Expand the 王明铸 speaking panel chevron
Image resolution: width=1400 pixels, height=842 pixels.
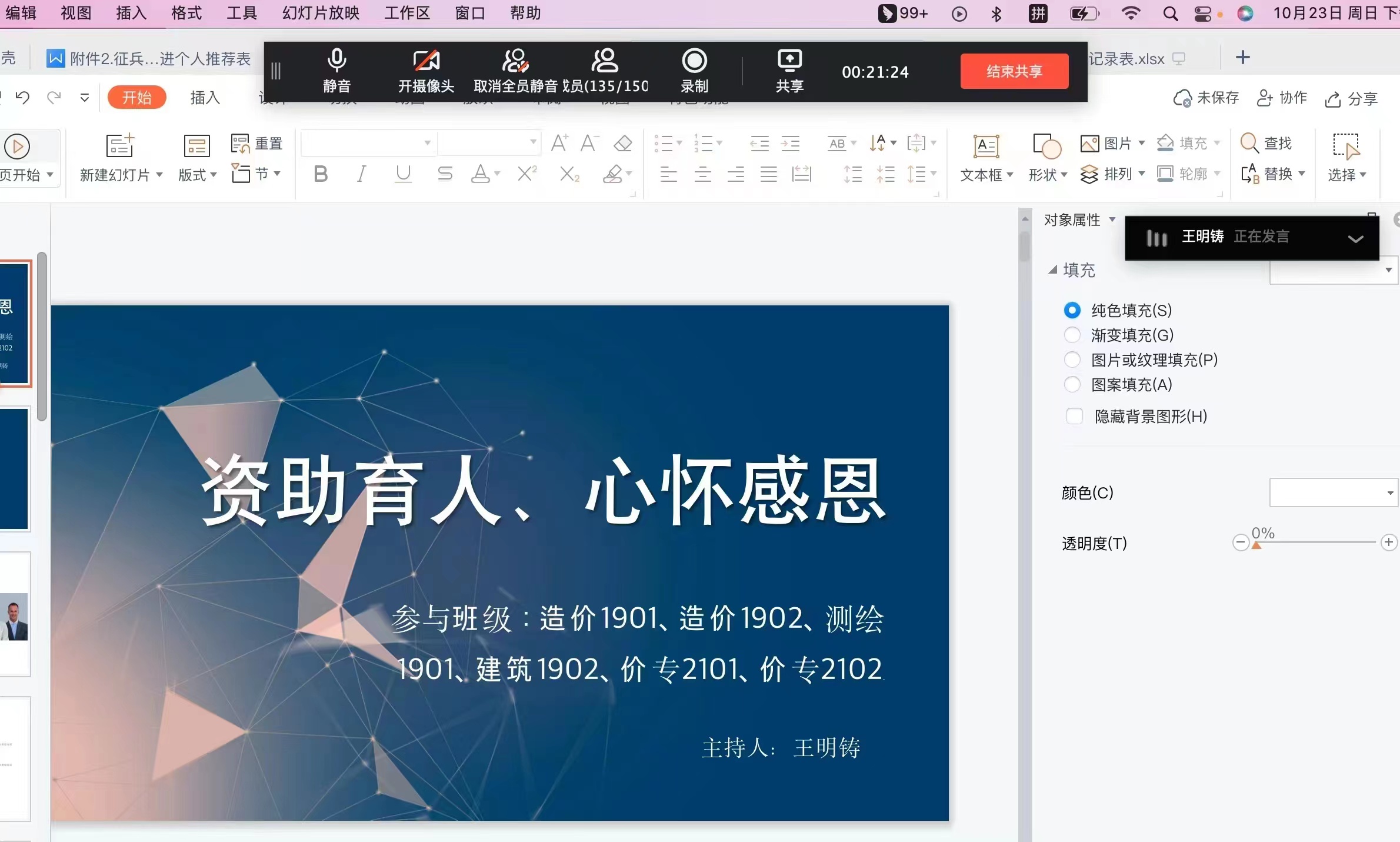click(x=1355, y=238)
